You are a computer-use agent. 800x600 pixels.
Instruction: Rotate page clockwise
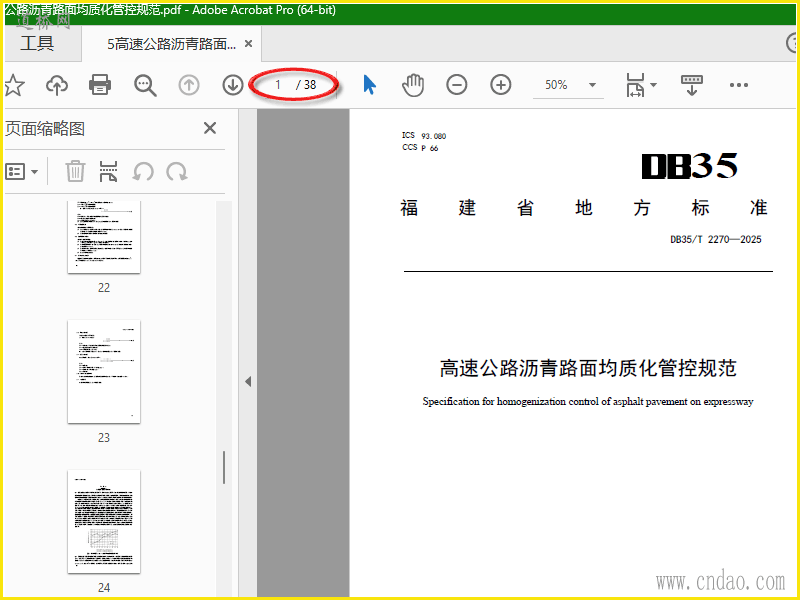(177, 171)
